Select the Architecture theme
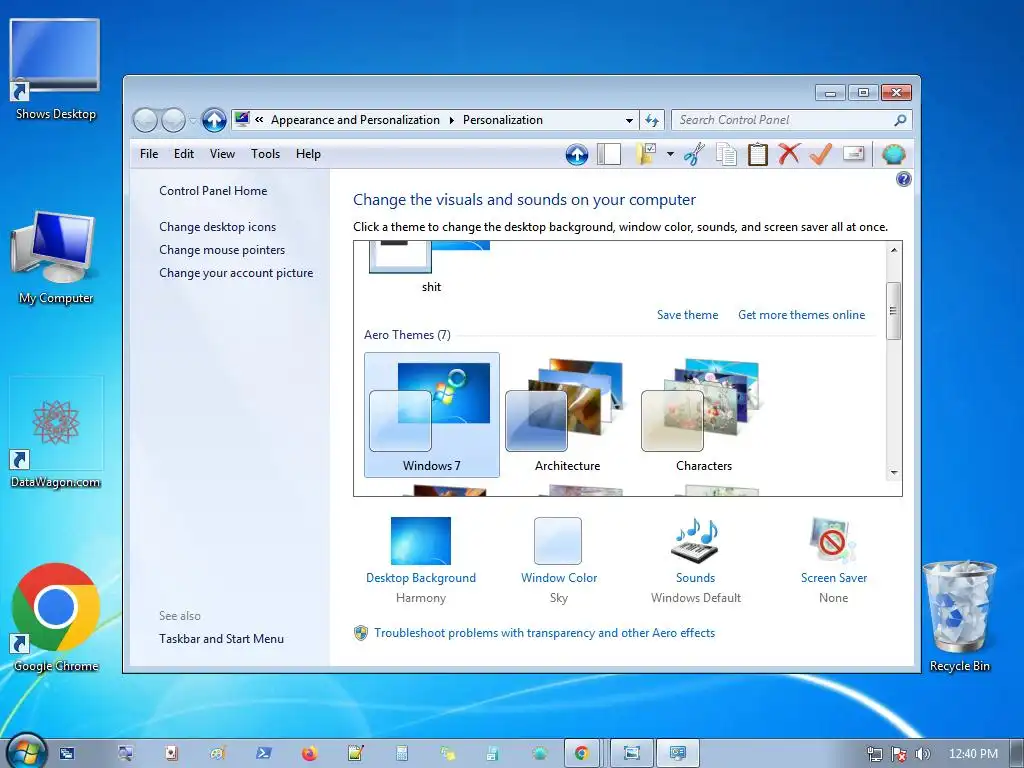The image size is (1024, 768). click(568, 415)
